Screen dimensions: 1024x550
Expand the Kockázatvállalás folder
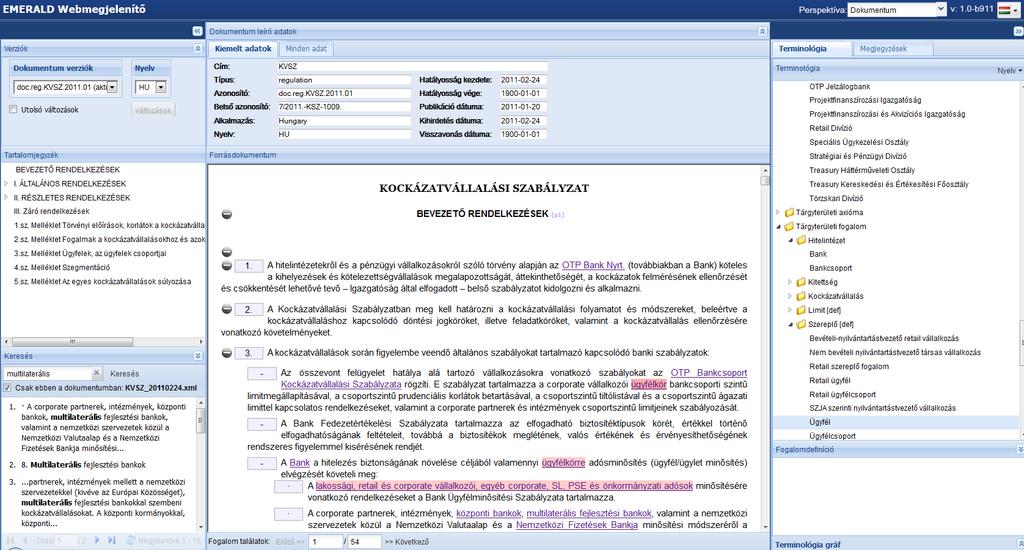tap(790, 296)
